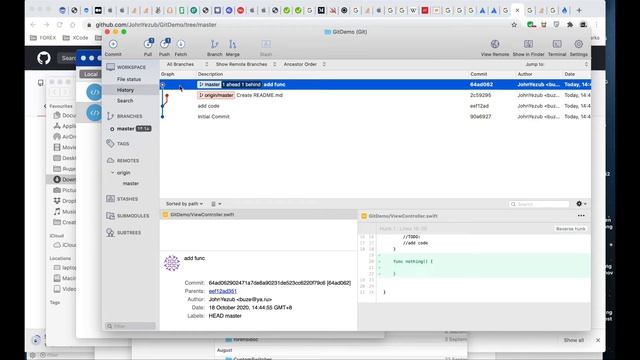
Task: Fetch from remote using Fetch icon
Action: point(181,44)
